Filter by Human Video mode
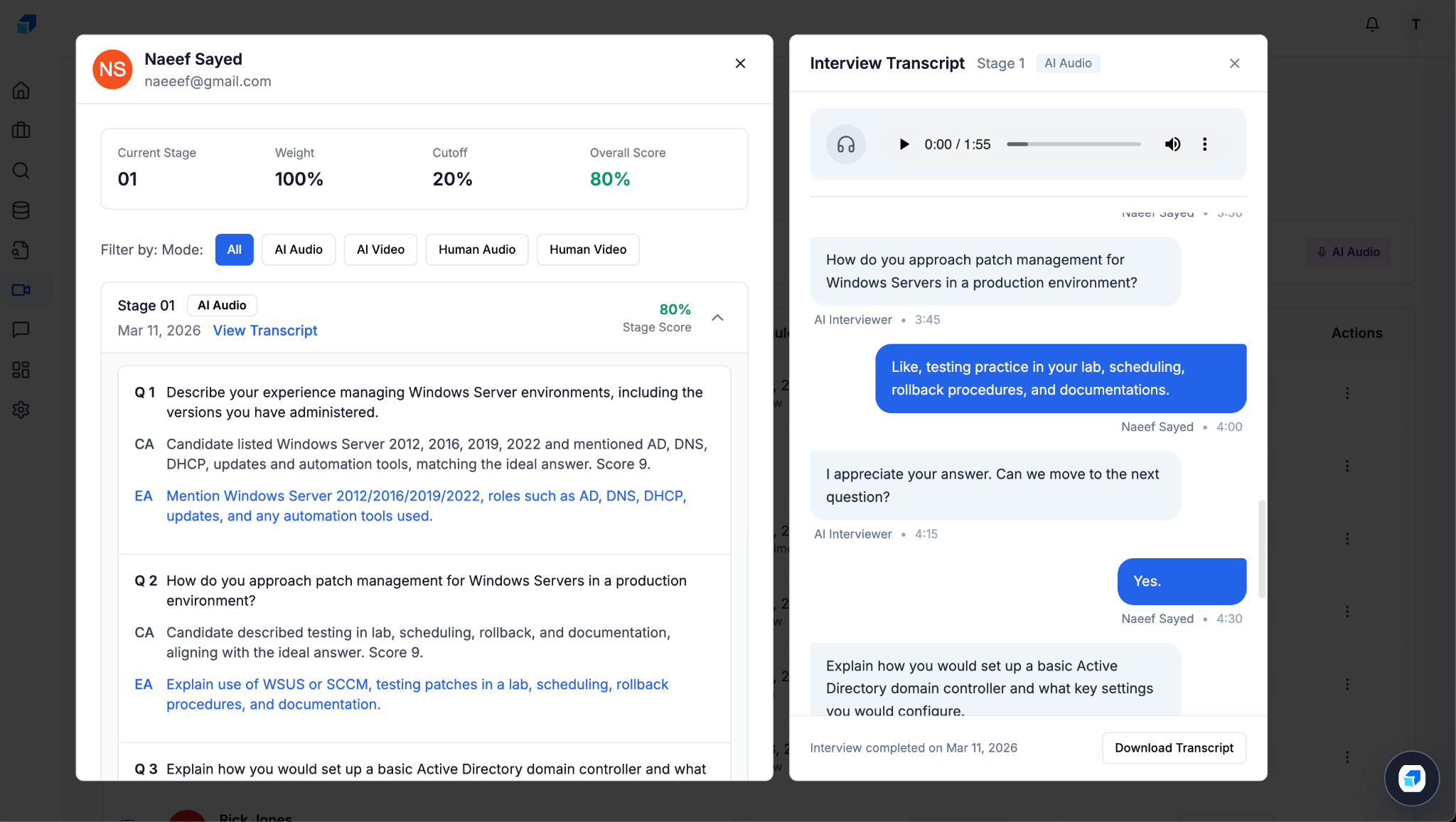 pyautogui.click(x=587, y=250)
